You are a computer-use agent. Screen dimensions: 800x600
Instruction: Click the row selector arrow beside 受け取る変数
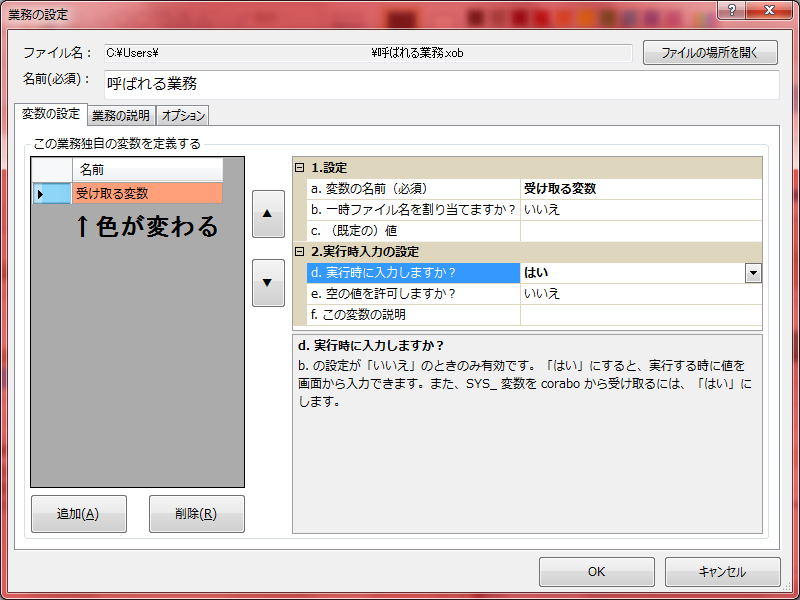click(x=52, y=194)
